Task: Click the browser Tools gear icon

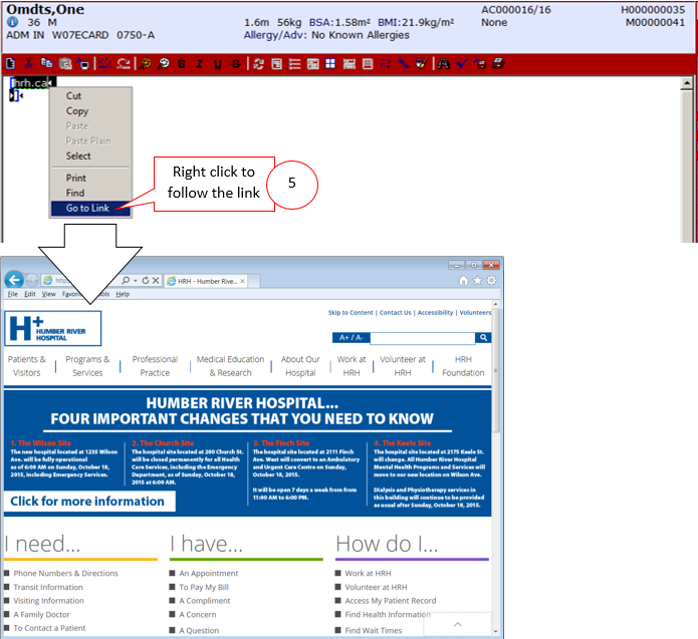Action: [x=491, y=281]
